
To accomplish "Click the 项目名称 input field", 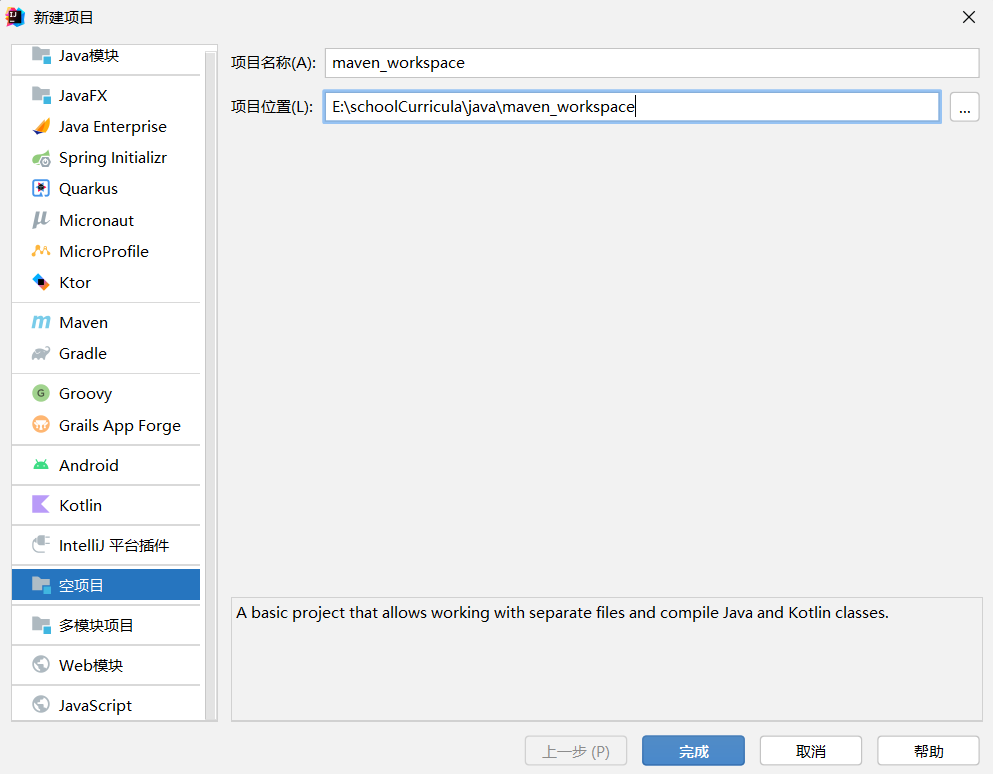I will pos(652,63).
